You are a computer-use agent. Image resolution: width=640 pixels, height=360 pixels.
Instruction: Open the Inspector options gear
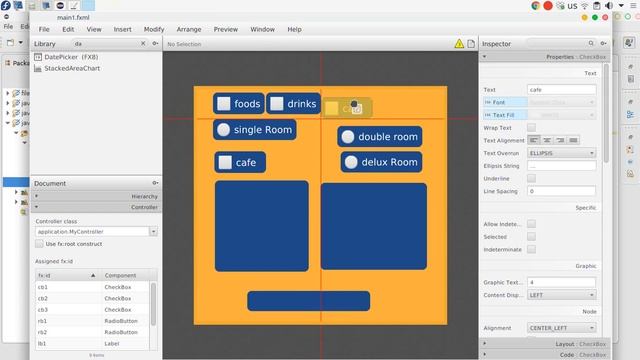(603, 43)
